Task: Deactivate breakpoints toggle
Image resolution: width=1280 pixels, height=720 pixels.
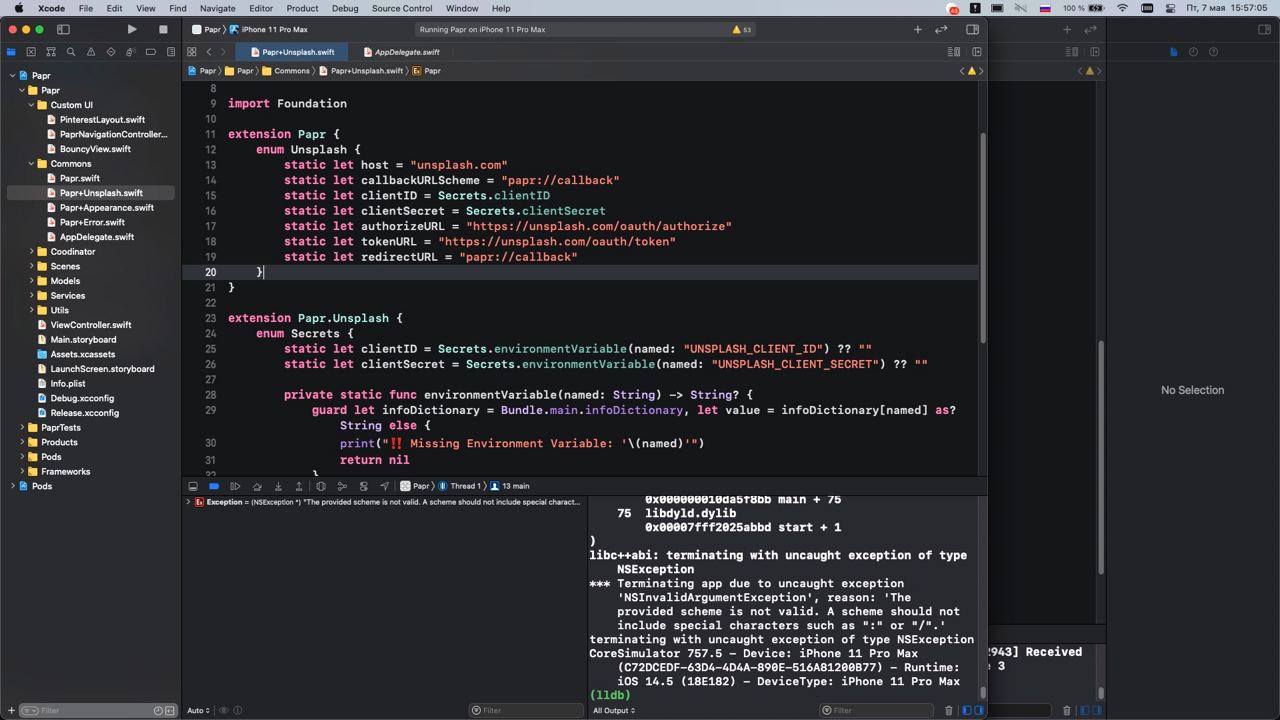Action: tap(214, 486)
